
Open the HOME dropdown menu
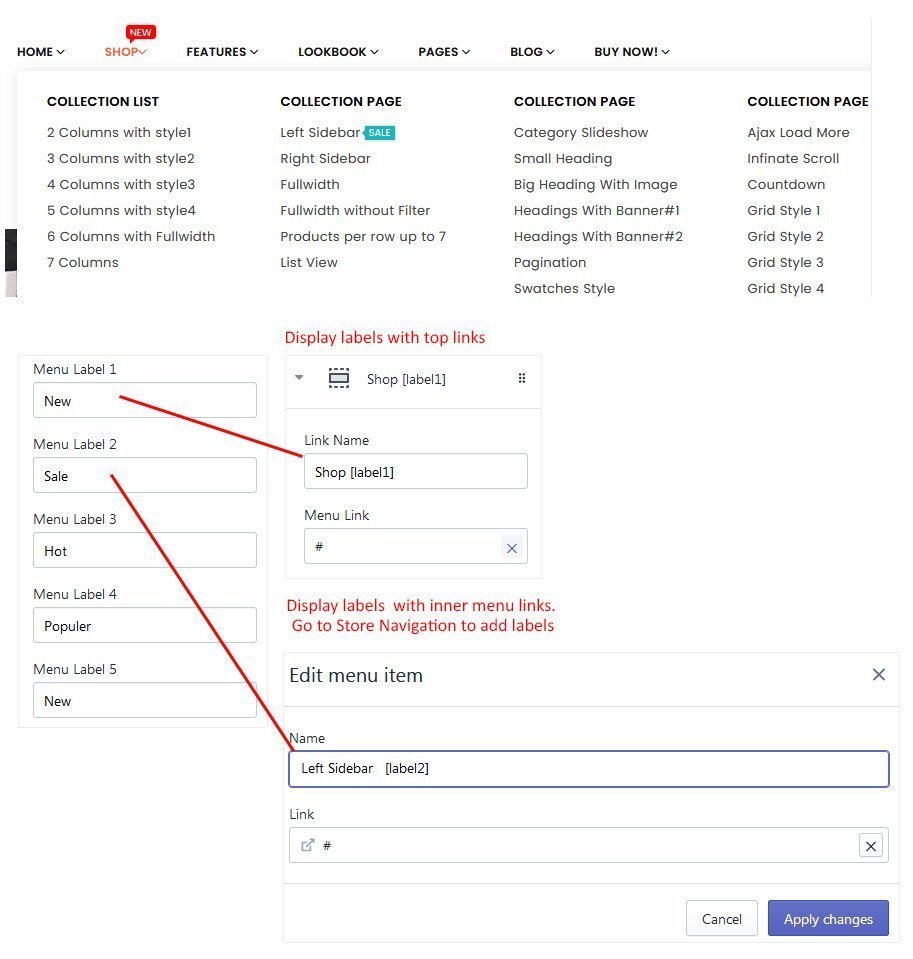click(x=40, y=52)
